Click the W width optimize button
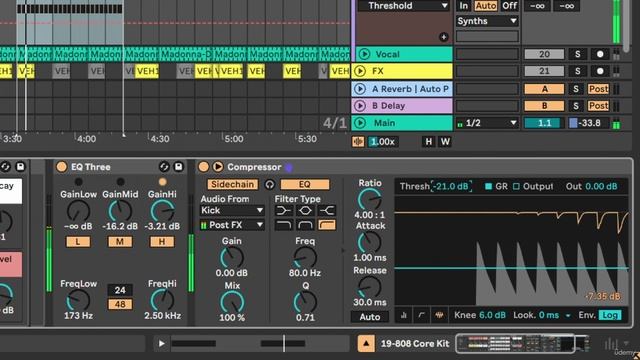Viewport: 640px width, 360px height. tap(445, 142)
